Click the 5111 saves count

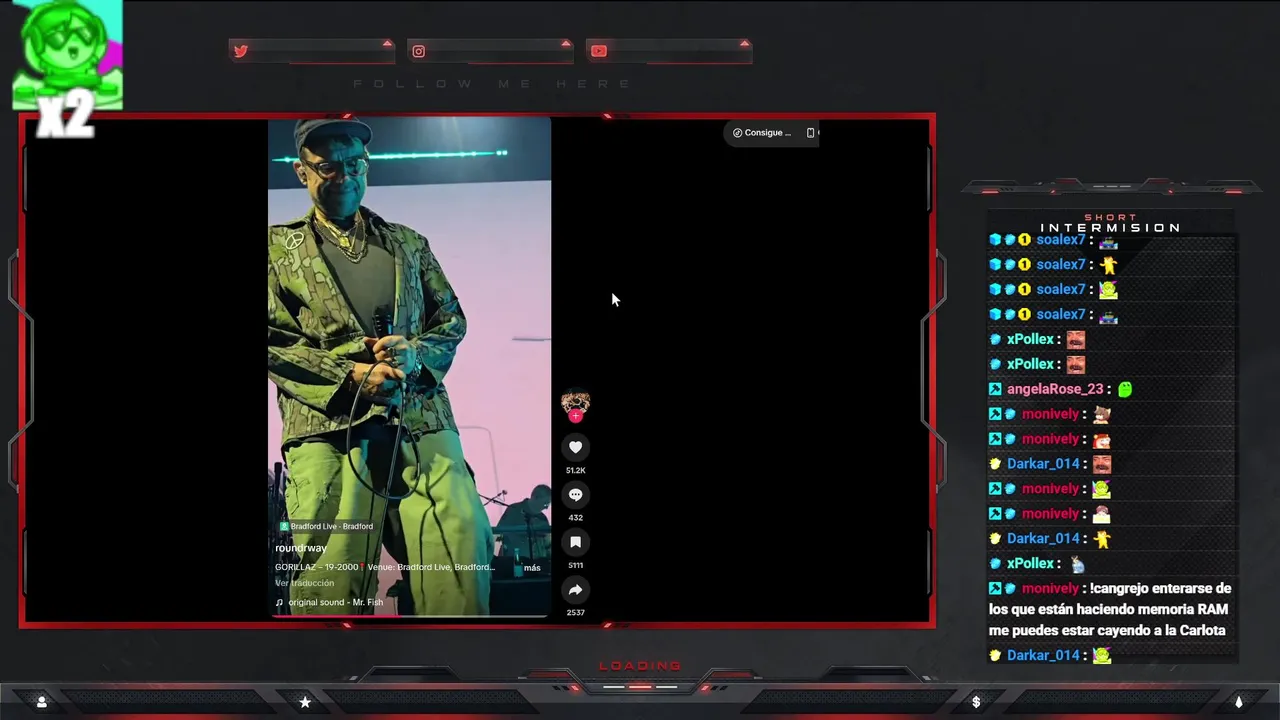[x=575, y=565]
